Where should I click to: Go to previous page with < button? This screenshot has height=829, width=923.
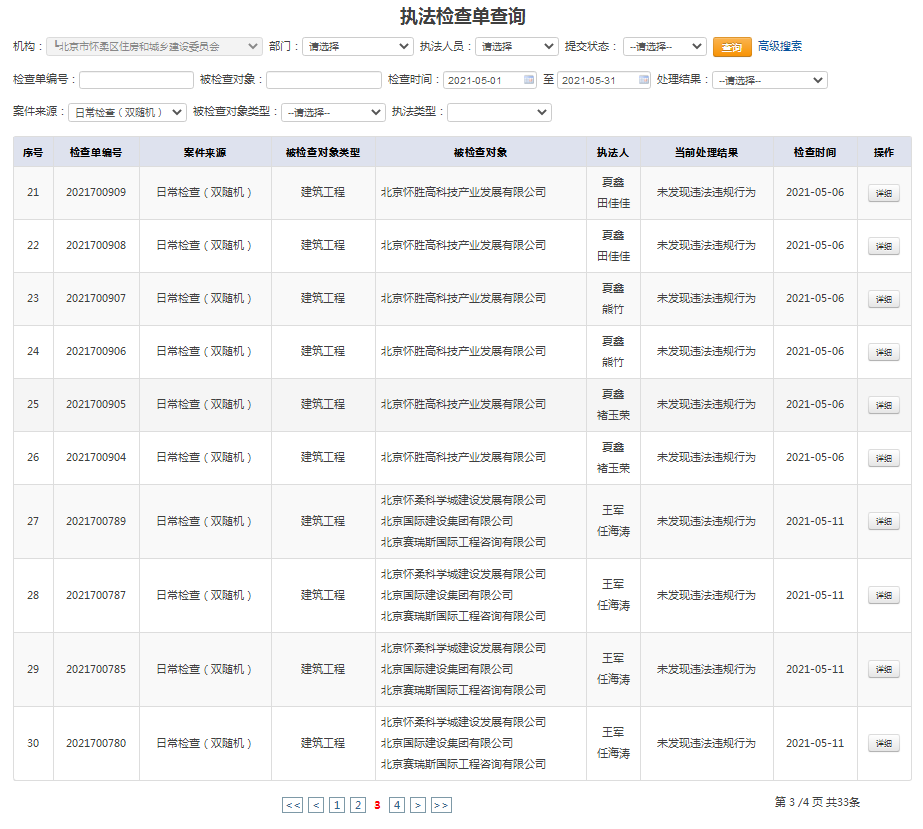coord(316,805)
